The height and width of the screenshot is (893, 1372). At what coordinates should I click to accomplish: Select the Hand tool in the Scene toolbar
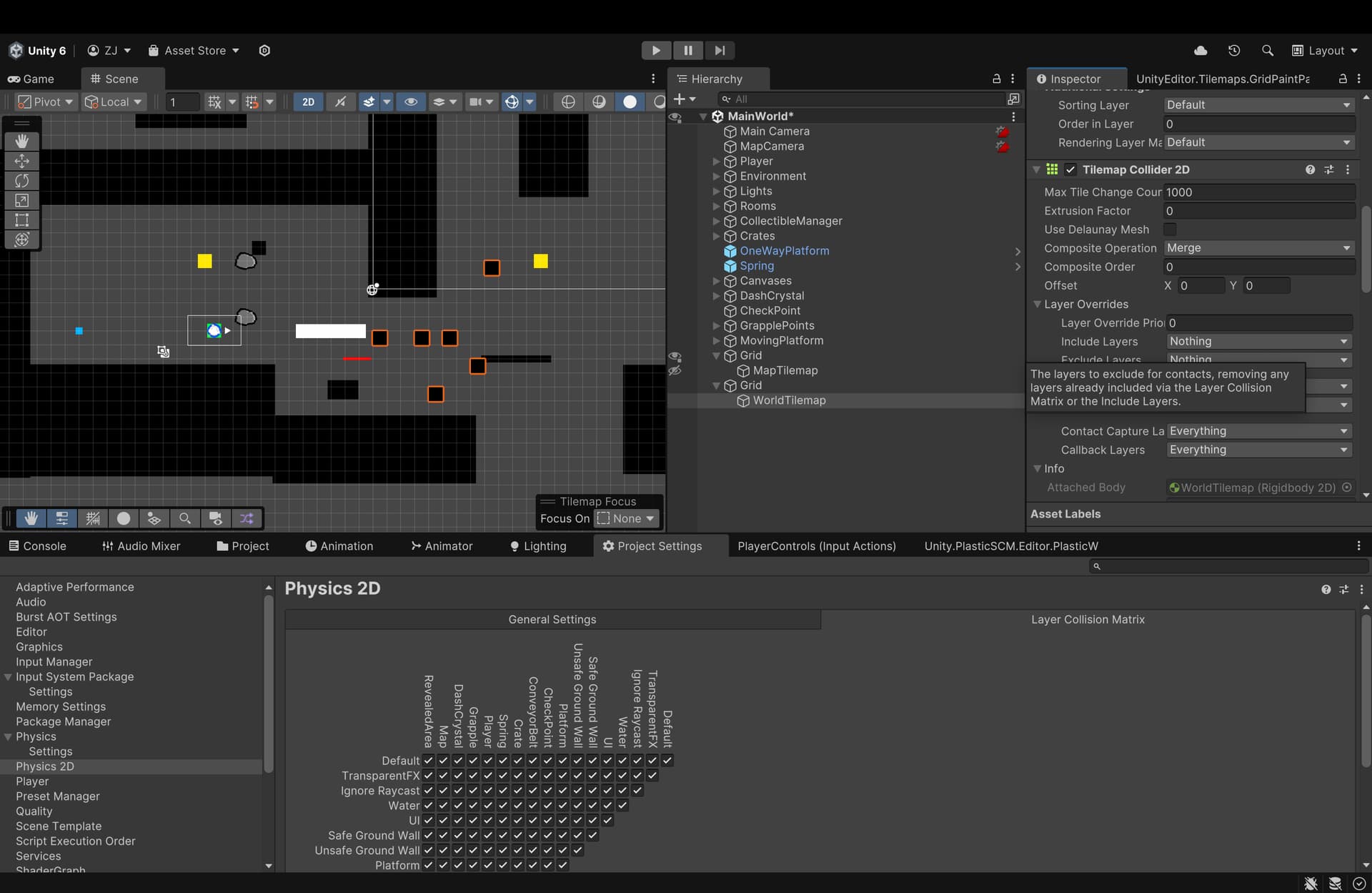tap(22, 141)
